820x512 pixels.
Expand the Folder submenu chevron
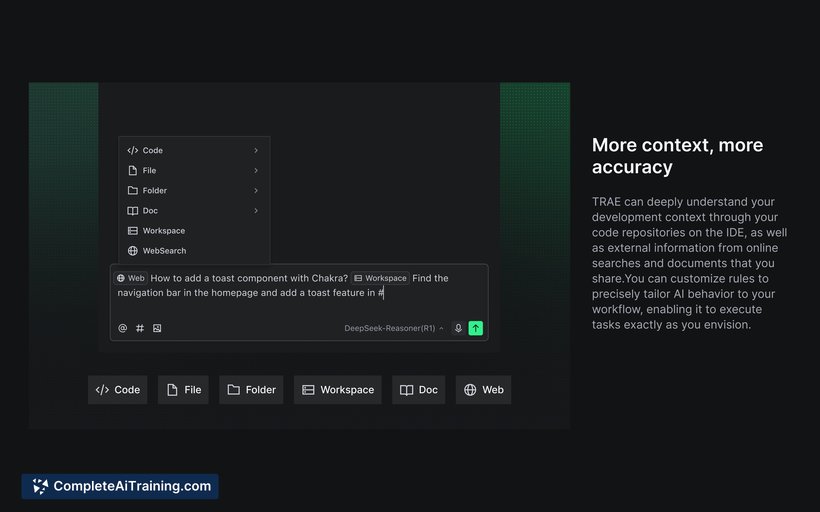coord(256,190)
